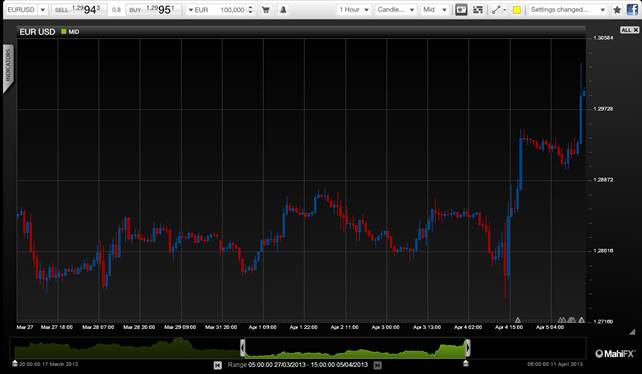642x374 pixels.
Task: Click the Apr 3 13:00 time axis label
Action: pos(427,327)
